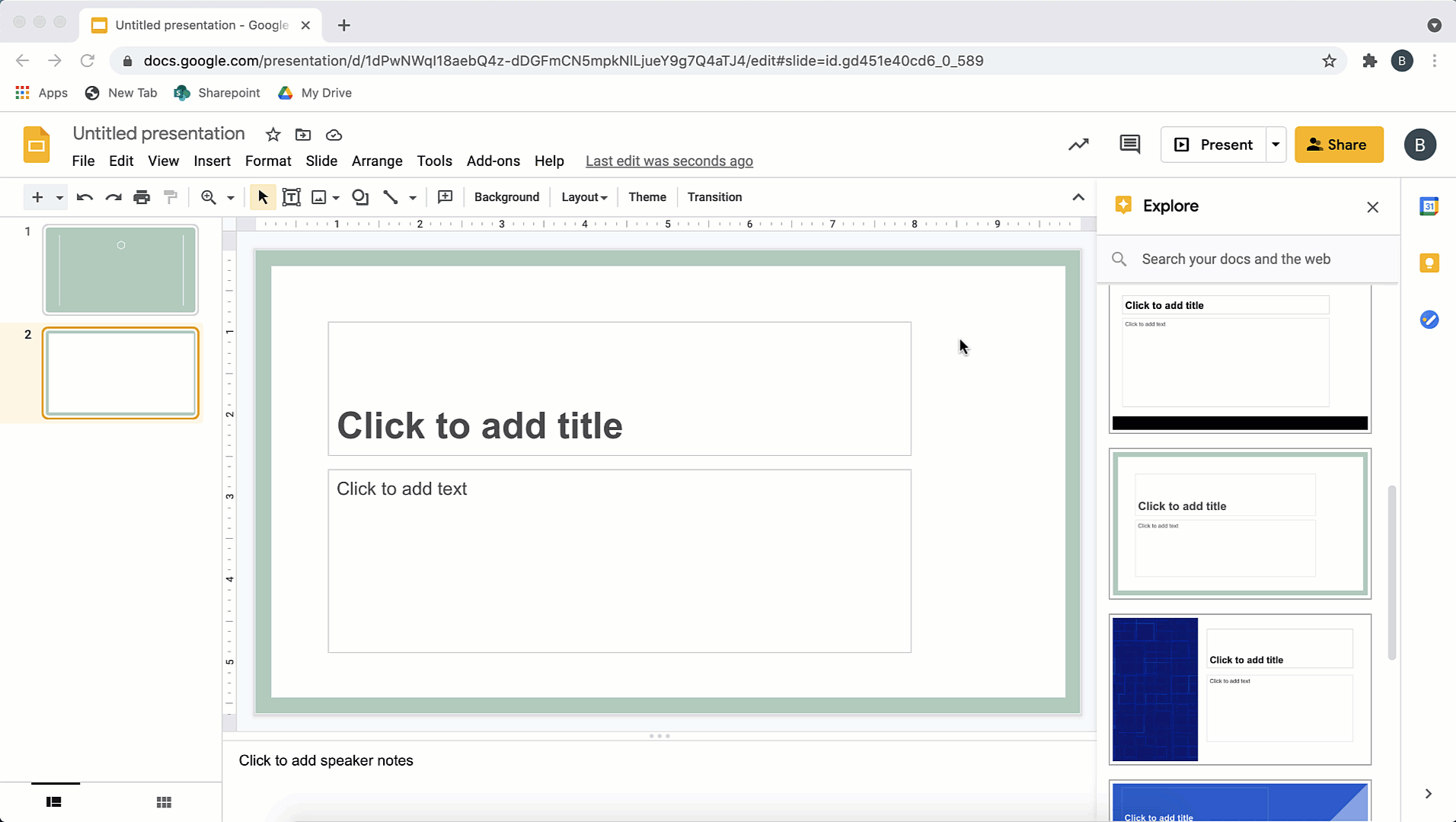1456x822 pixels.
Task: Open the View menu
Action: click(163, 161)
